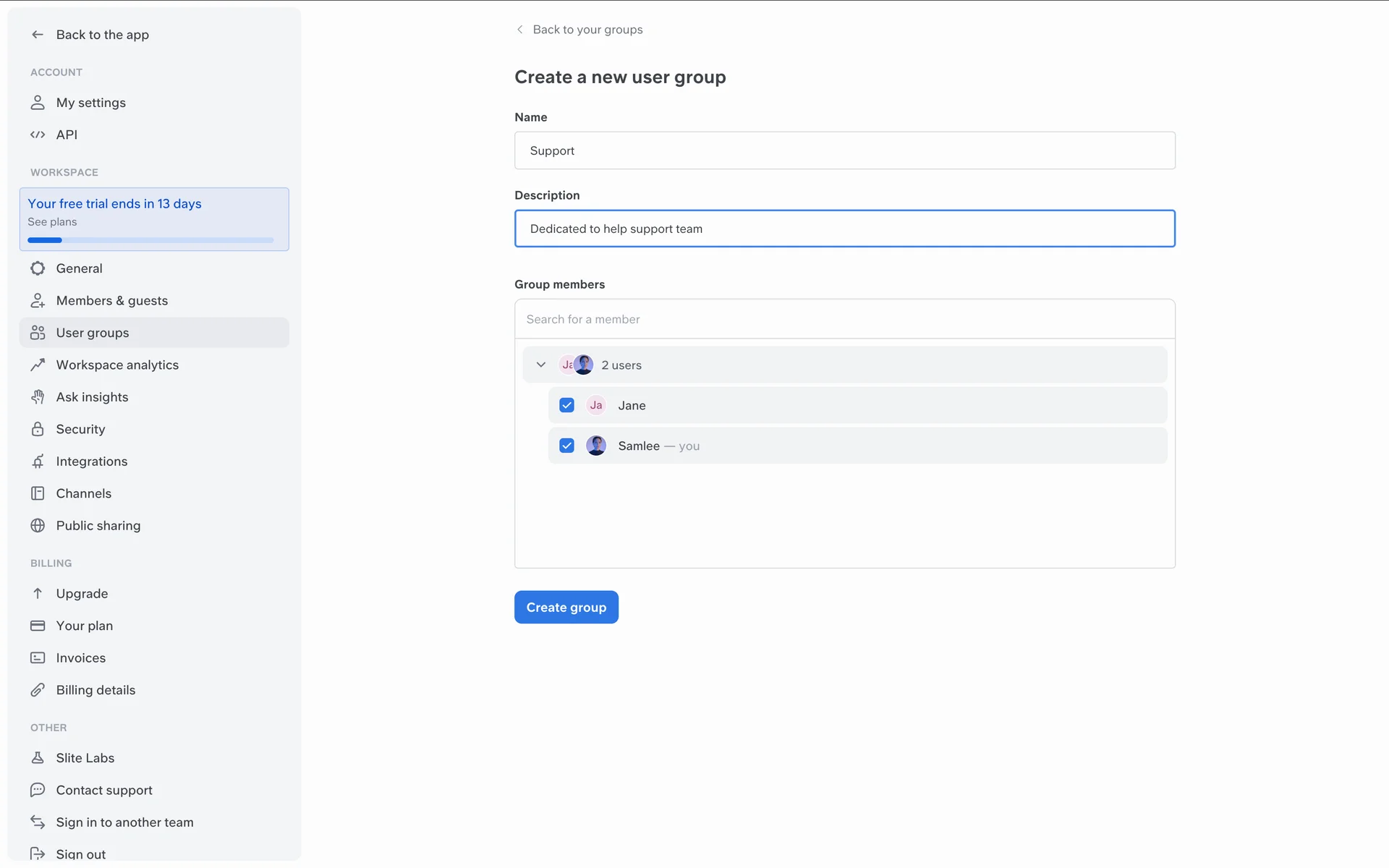
Task: Click the Billing details paperclip icon
Action: coord(38,690)
